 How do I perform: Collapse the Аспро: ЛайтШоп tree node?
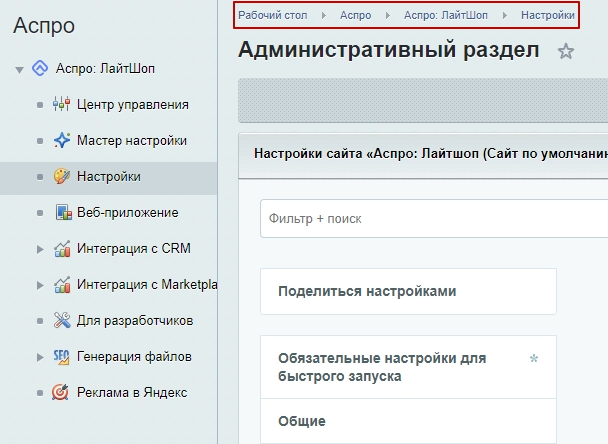coord(19,70)
